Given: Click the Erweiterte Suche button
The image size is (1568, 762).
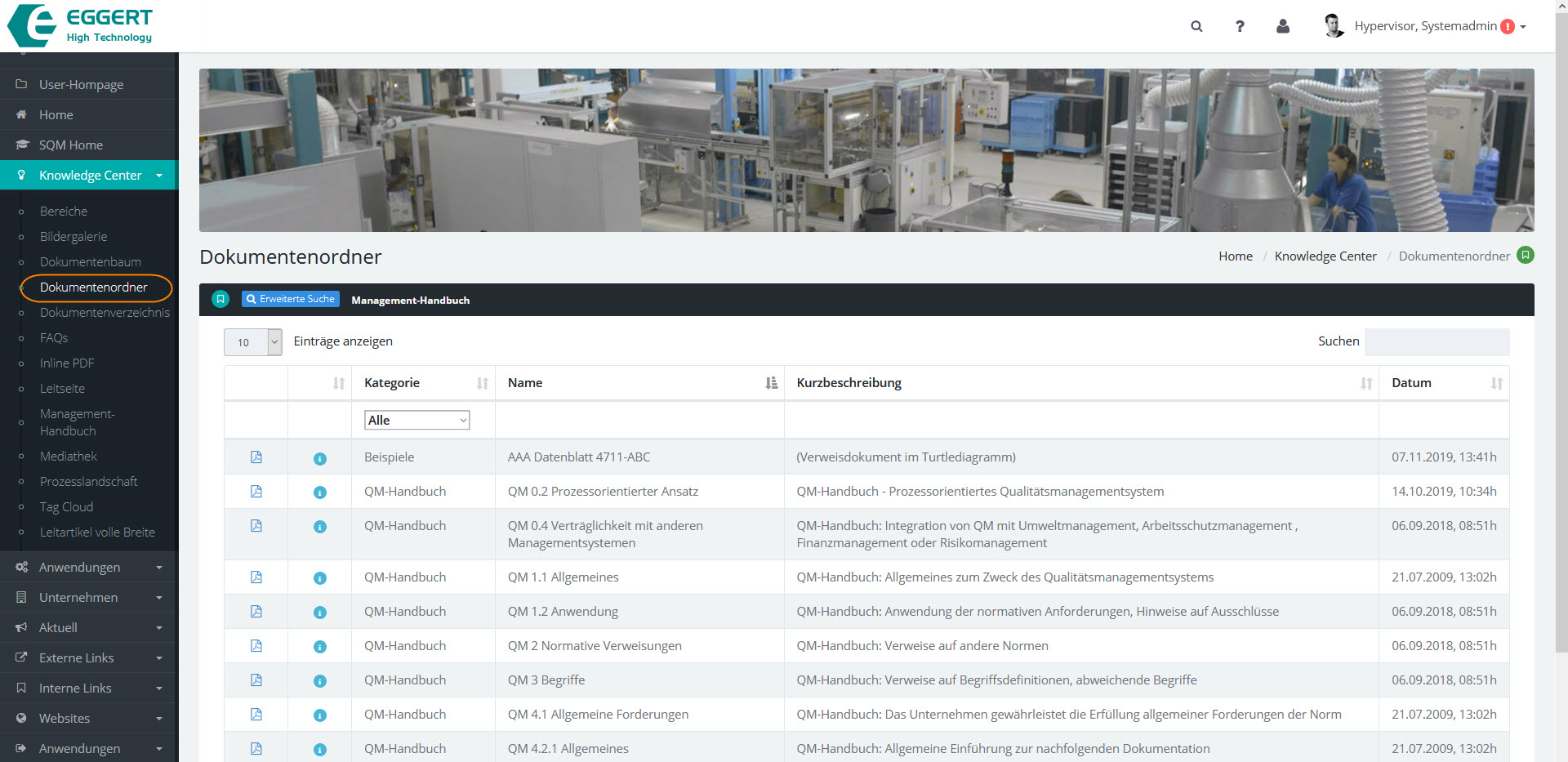Looking at the screenshot, I should pyautogui.click(x=291, y=299).
